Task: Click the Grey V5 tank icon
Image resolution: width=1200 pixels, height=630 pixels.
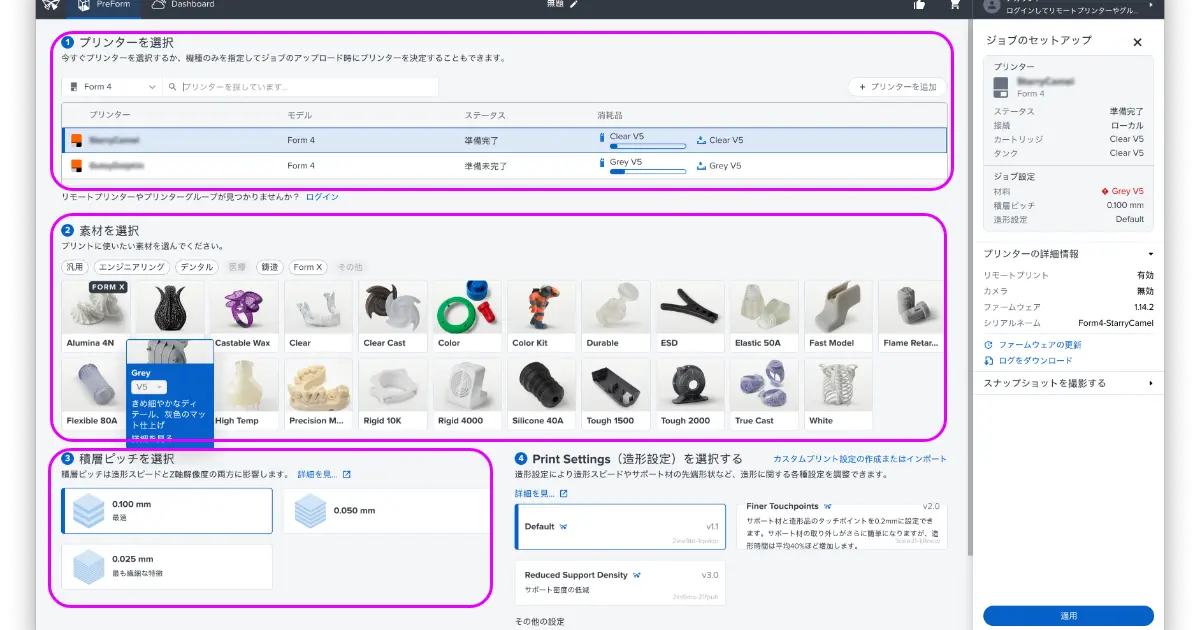Action: 701,166
